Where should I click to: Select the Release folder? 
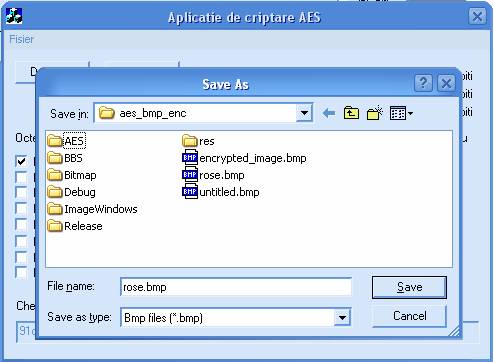pos(75,226)
